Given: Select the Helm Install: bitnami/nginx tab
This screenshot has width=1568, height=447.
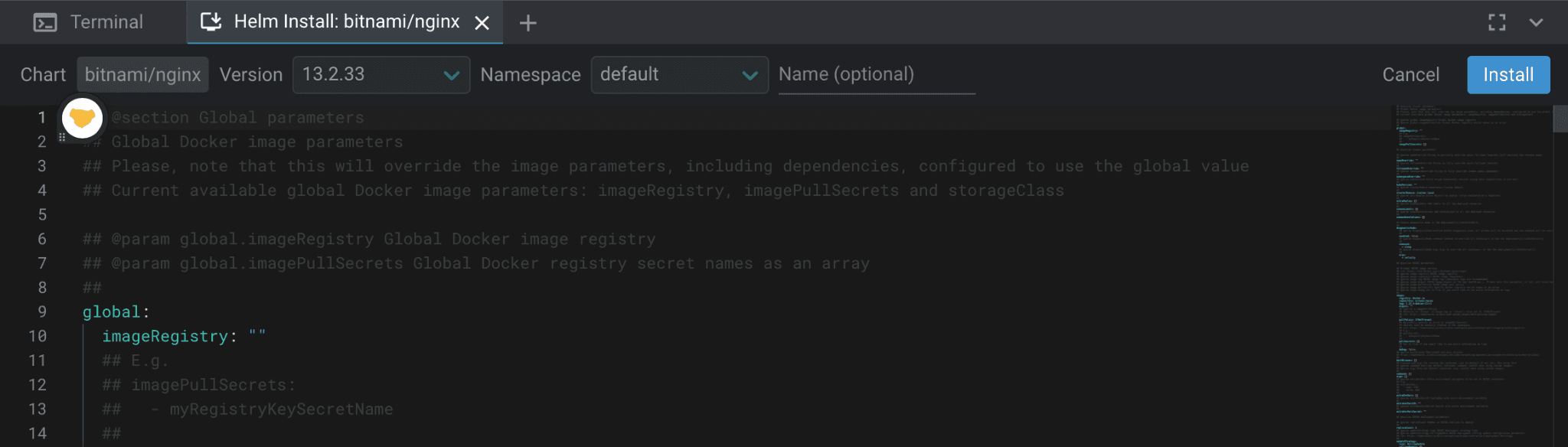Looking at the screenshot, I should [x=345, y=22].
